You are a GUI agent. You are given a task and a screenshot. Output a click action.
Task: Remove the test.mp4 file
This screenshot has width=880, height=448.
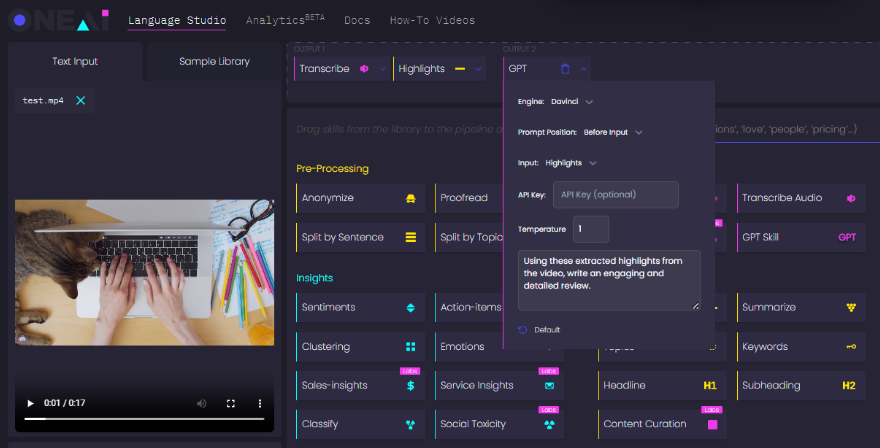81,100
